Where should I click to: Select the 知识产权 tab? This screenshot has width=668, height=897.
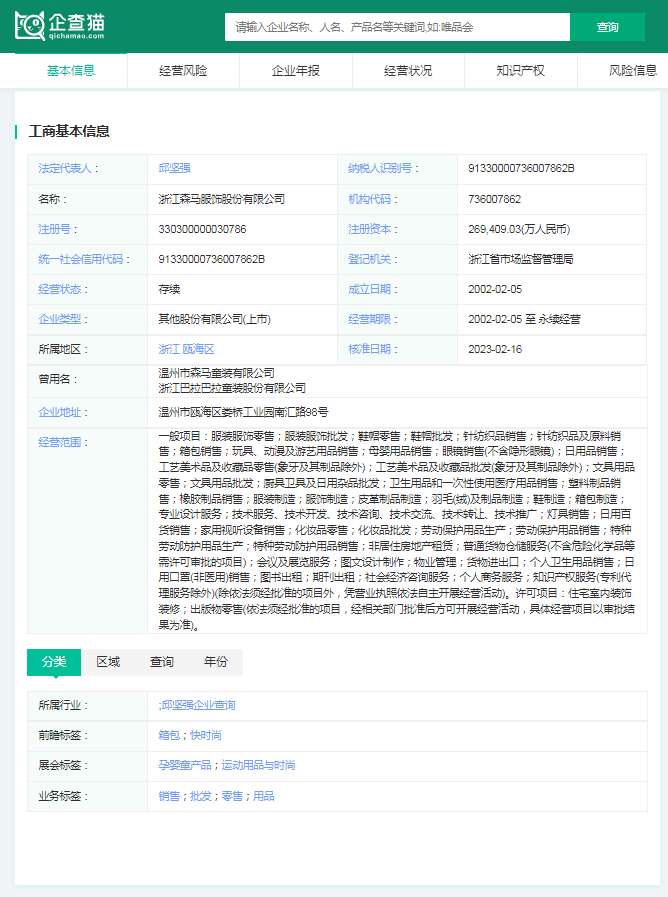[x=520, y=70]
